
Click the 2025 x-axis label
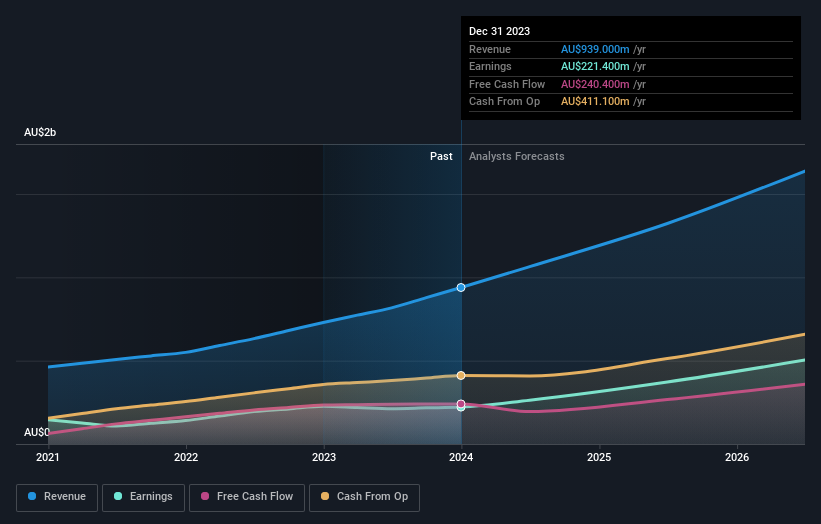[599, 457]
